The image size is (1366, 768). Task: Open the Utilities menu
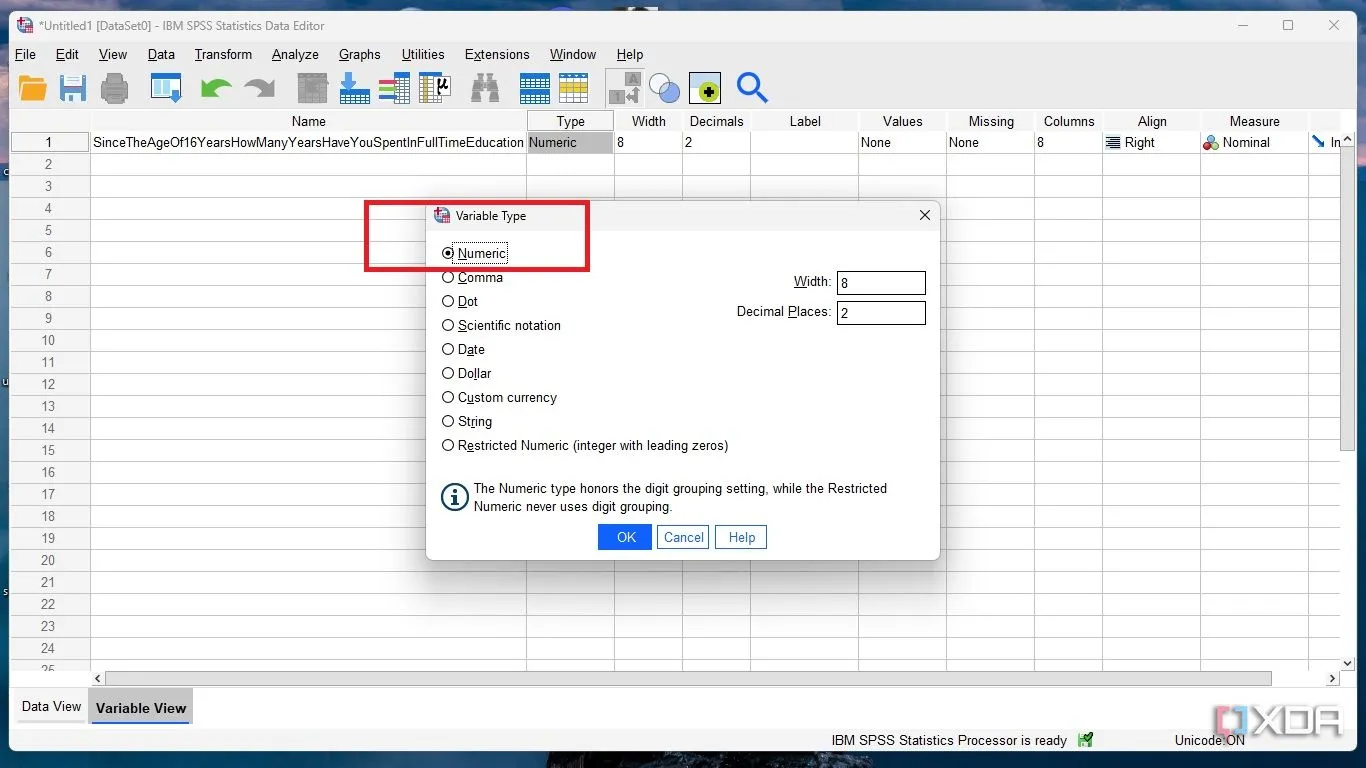point(423,55)
